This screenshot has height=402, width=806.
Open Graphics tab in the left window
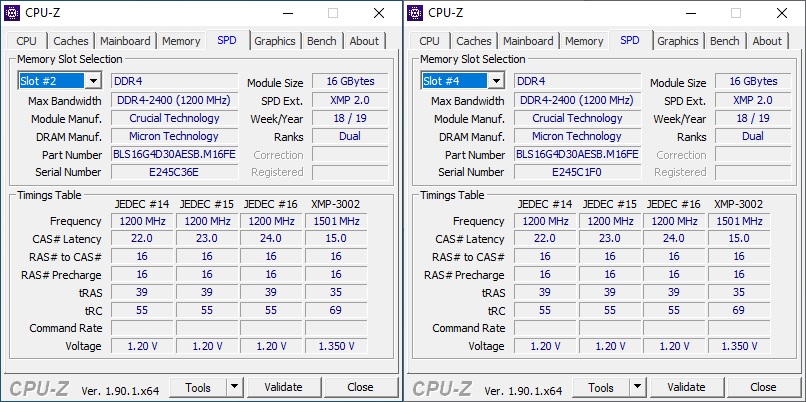tap(275, 41)
